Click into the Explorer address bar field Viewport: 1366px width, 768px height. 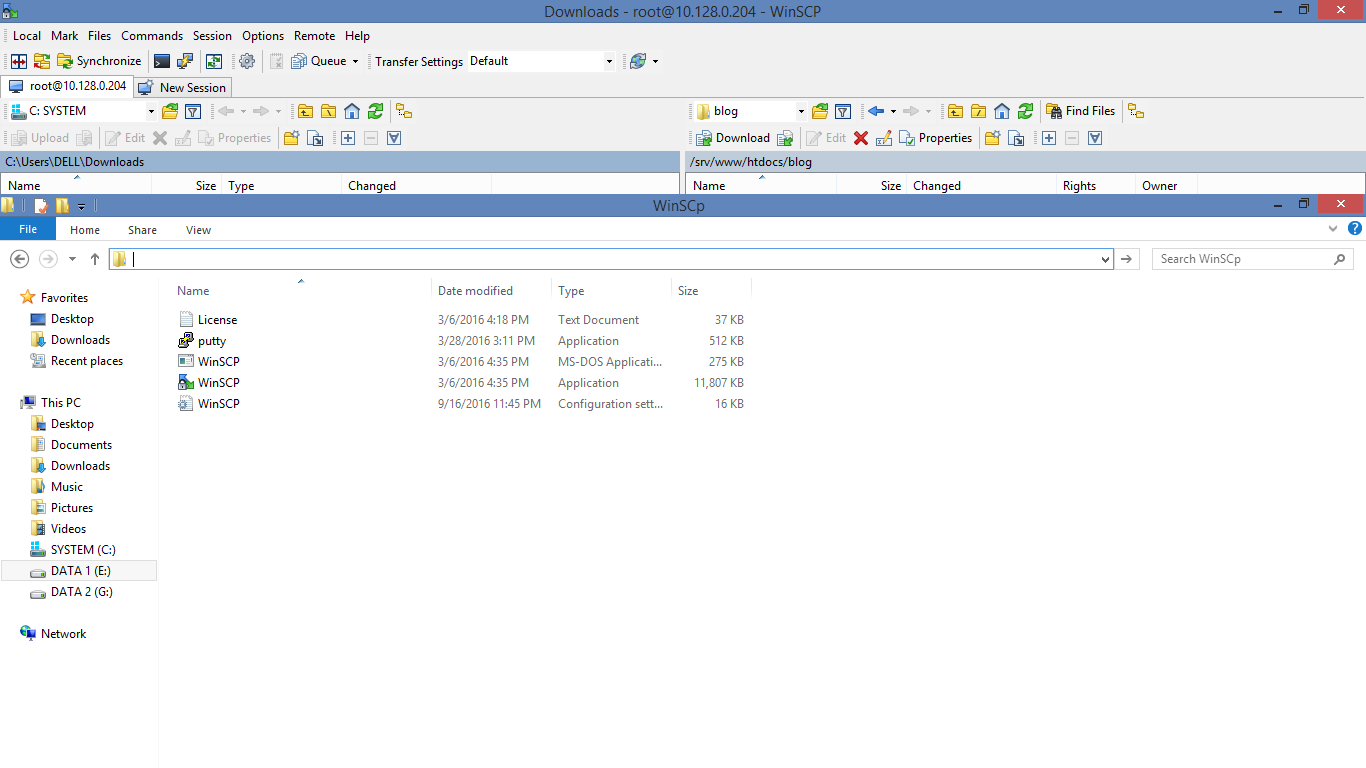pos(611,259)
